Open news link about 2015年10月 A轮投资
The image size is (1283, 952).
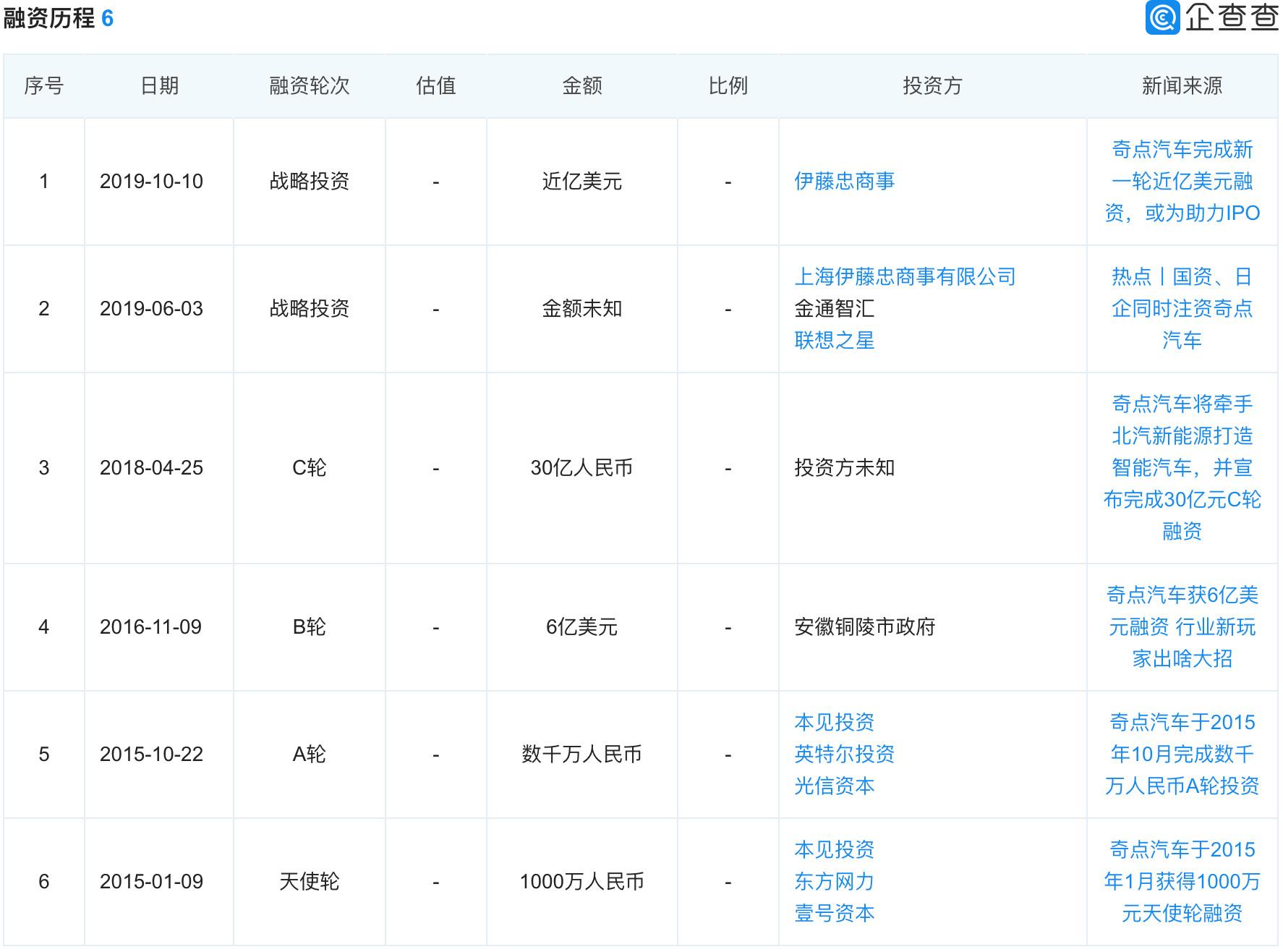pos(1182,754)
